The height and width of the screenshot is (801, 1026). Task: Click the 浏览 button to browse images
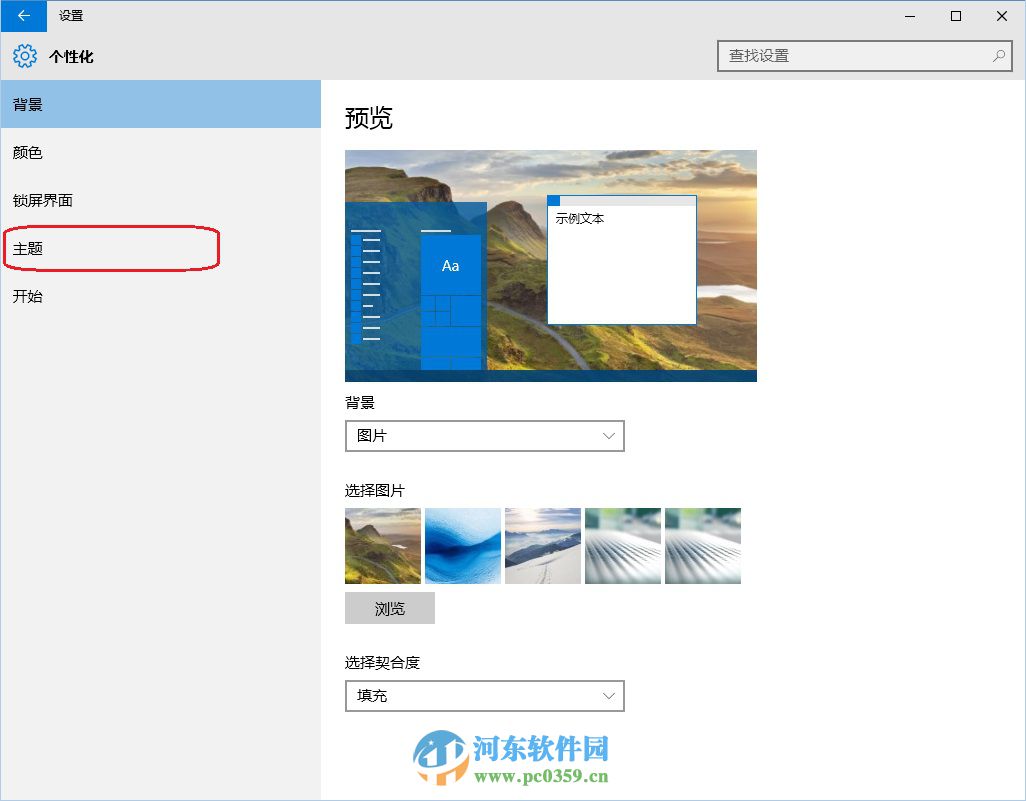click(x=389, y=608)
